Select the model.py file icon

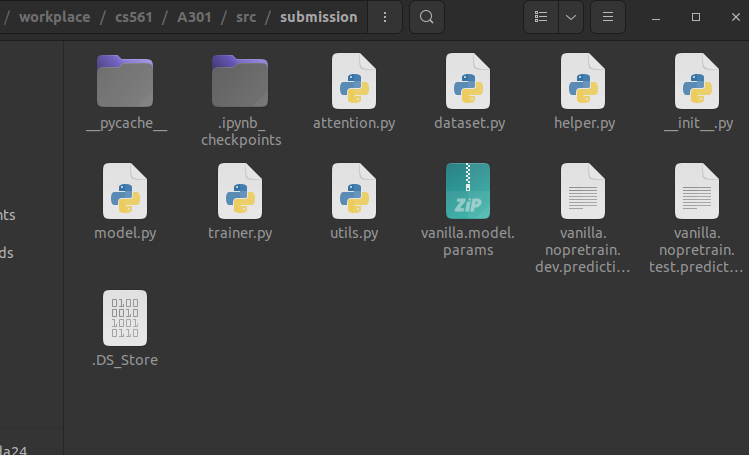point(125,191)
